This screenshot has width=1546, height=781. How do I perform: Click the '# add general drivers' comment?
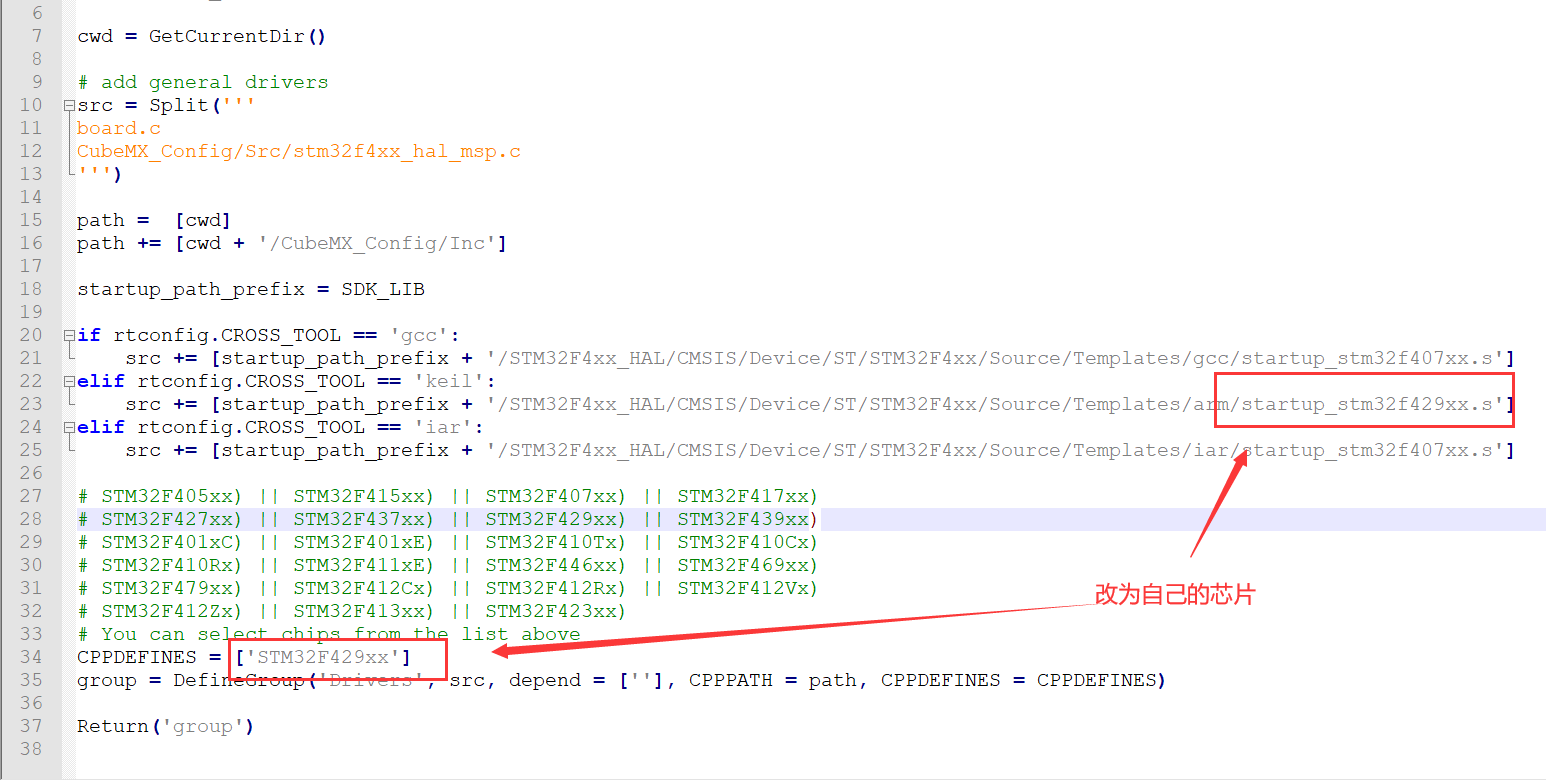(203, 82)
